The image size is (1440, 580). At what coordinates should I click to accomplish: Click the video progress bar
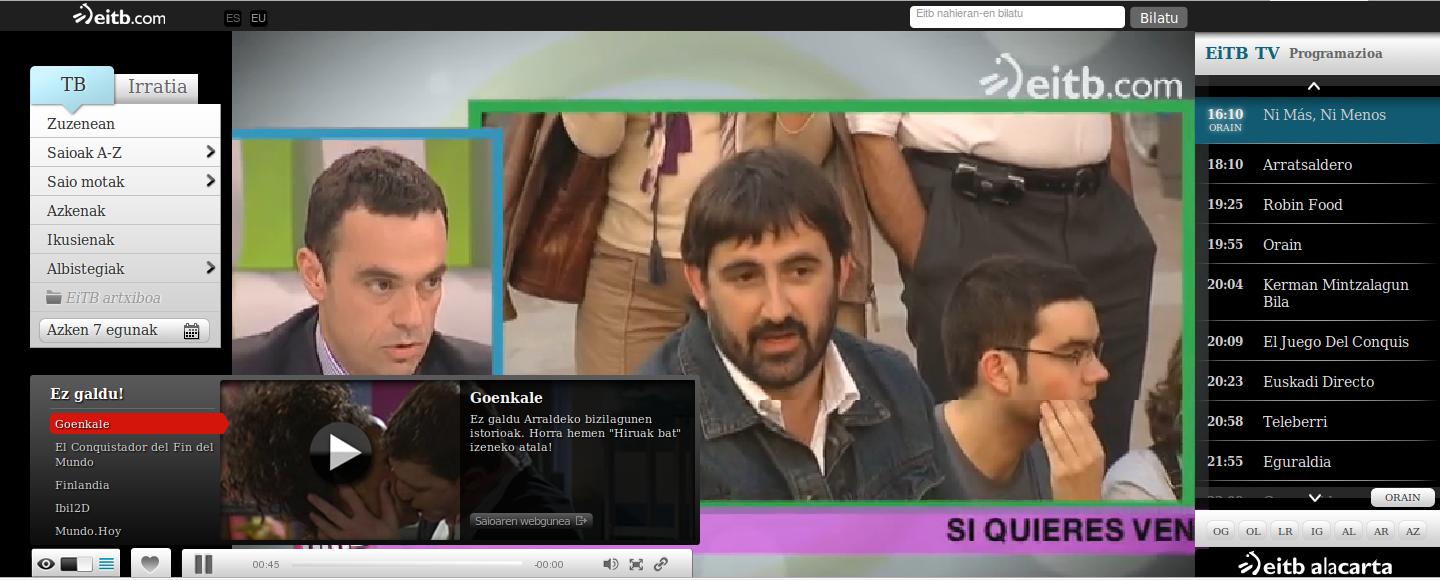tap(406, 564)
